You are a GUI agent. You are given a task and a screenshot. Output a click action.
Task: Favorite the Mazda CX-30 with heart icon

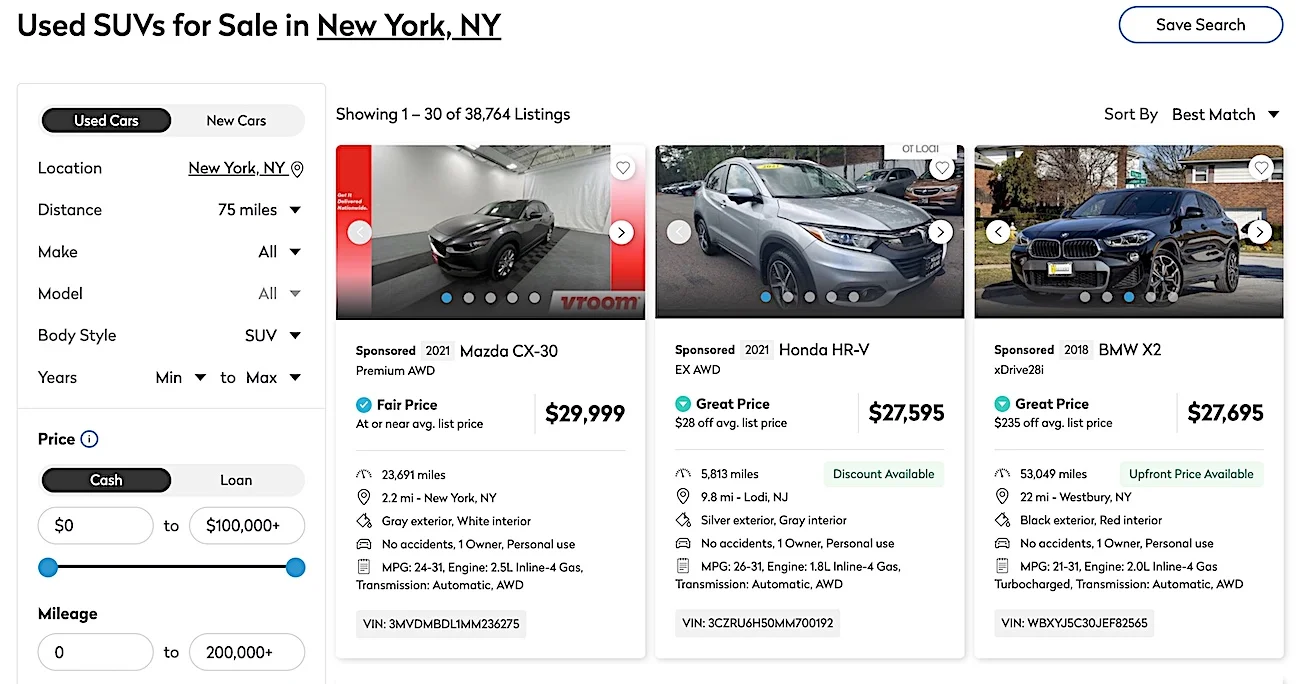623,168
